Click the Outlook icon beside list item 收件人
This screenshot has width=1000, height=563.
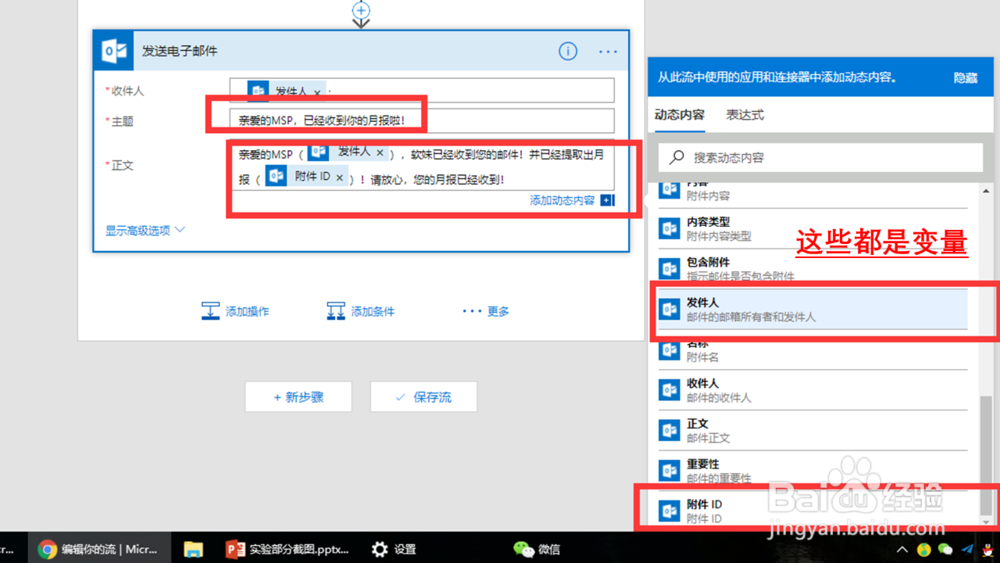tap(669, 390)
